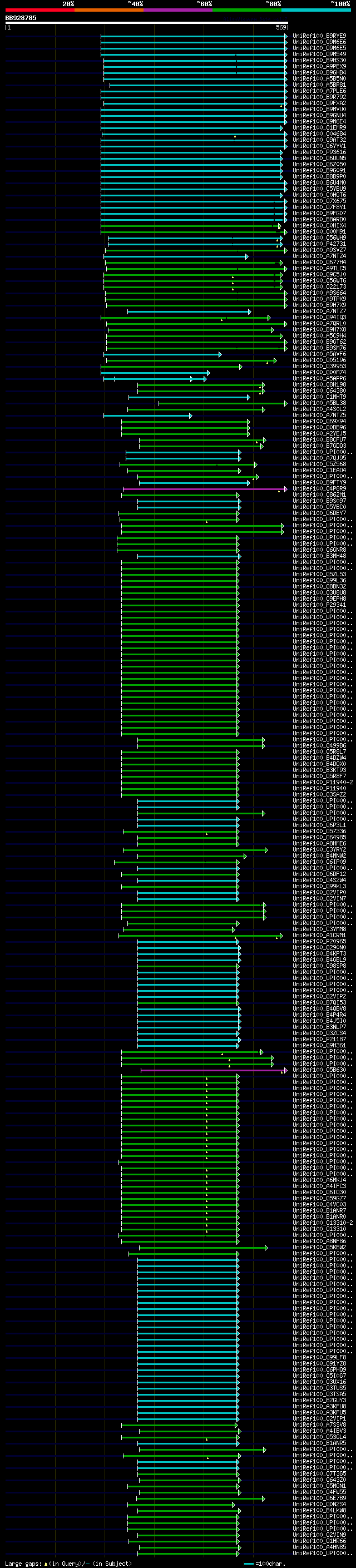Select hit label UniRef100_P93616

pos(319,152)
